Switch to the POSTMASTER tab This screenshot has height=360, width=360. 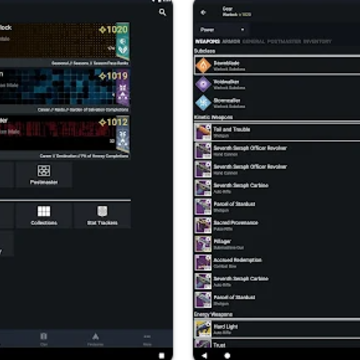pyautogui.click(x=284, y=41)
